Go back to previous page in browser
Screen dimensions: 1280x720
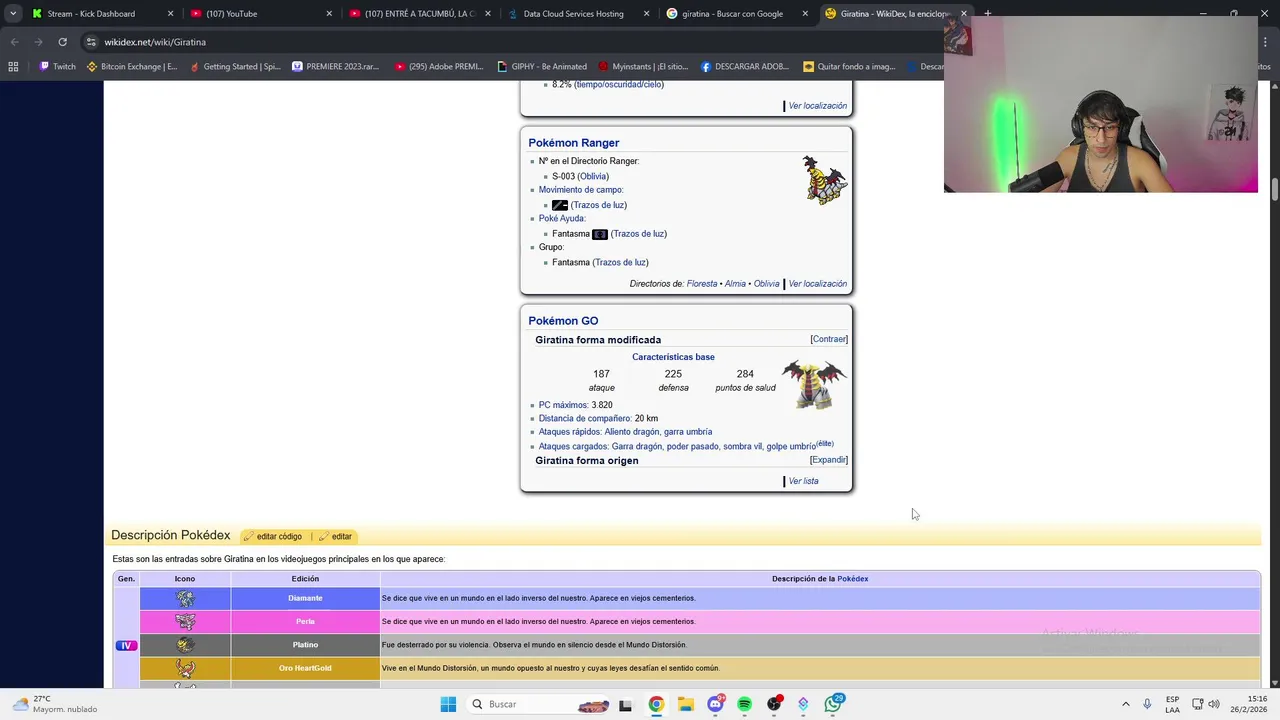pos(14,42)
